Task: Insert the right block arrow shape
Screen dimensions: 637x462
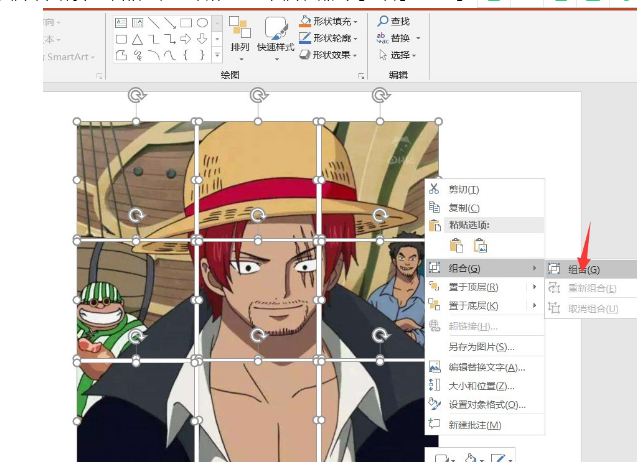Action: (x=186, y=39)
